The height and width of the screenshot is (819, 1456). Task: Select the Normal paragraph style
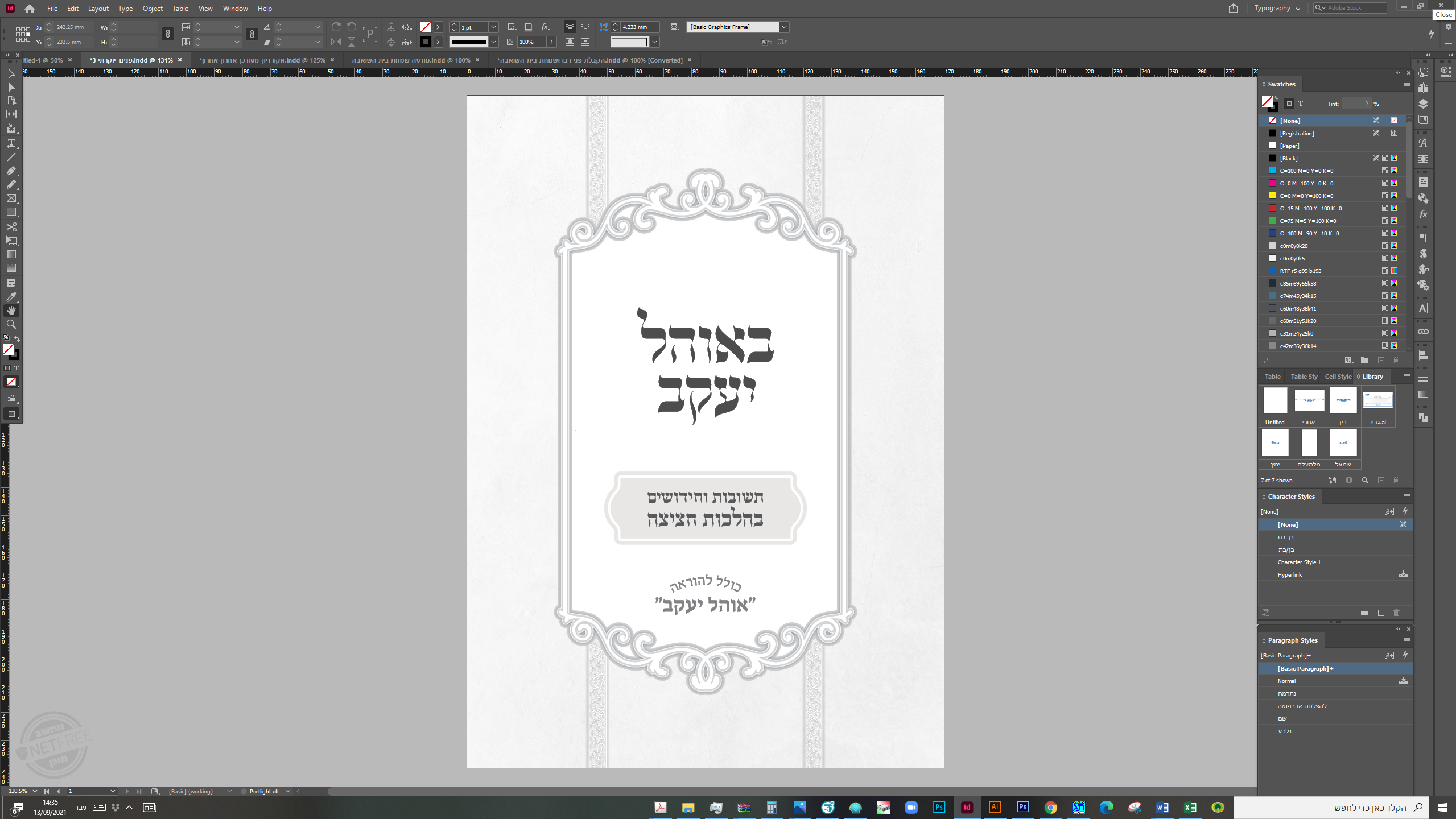(1286, 681)
